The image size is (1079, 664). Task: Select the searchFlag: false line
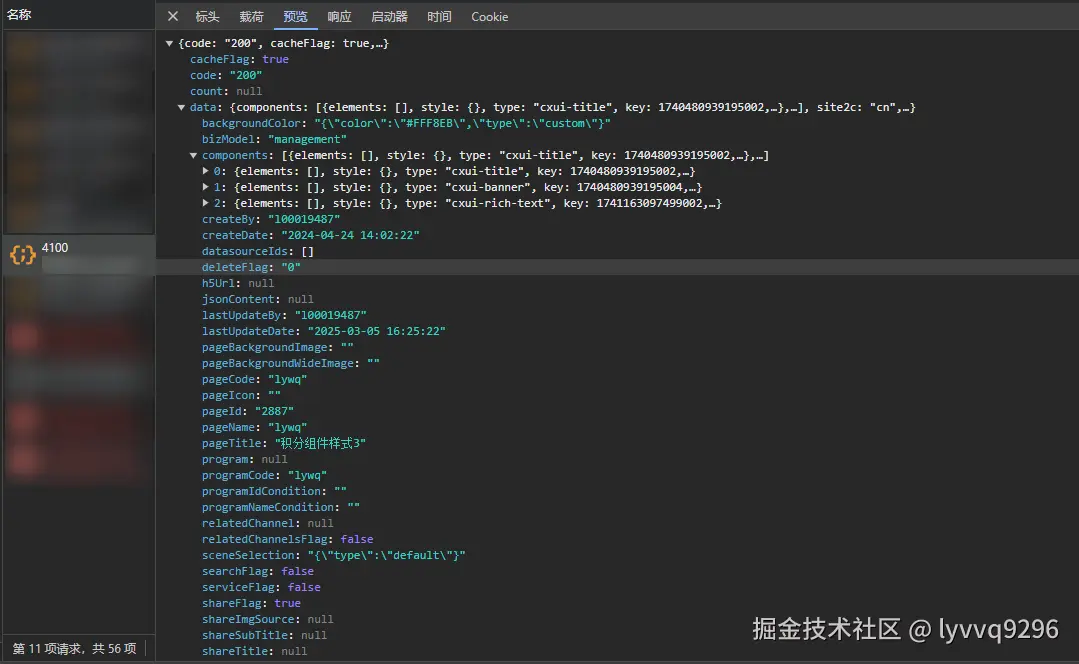click(x=257, y=571)
